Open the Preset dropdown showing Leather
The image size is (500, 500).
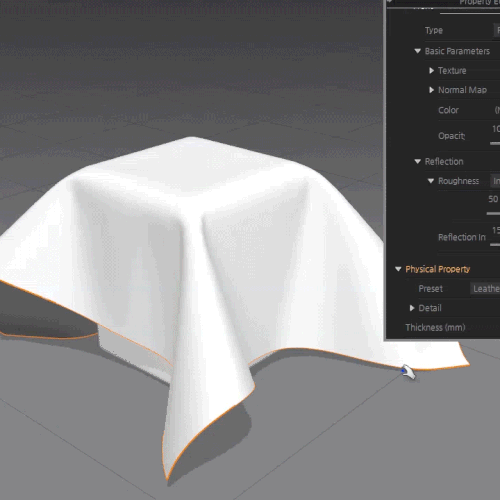485,289
